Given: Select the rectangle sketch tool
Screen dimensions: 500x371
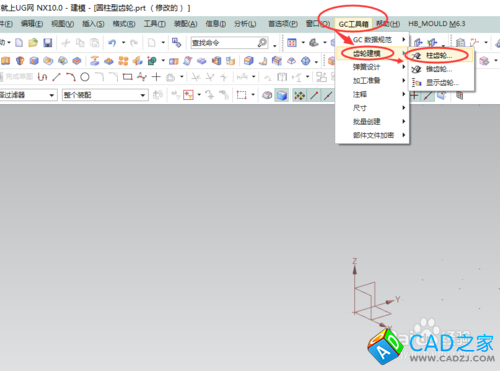Looking at the screenshot, I should point(127,77).
